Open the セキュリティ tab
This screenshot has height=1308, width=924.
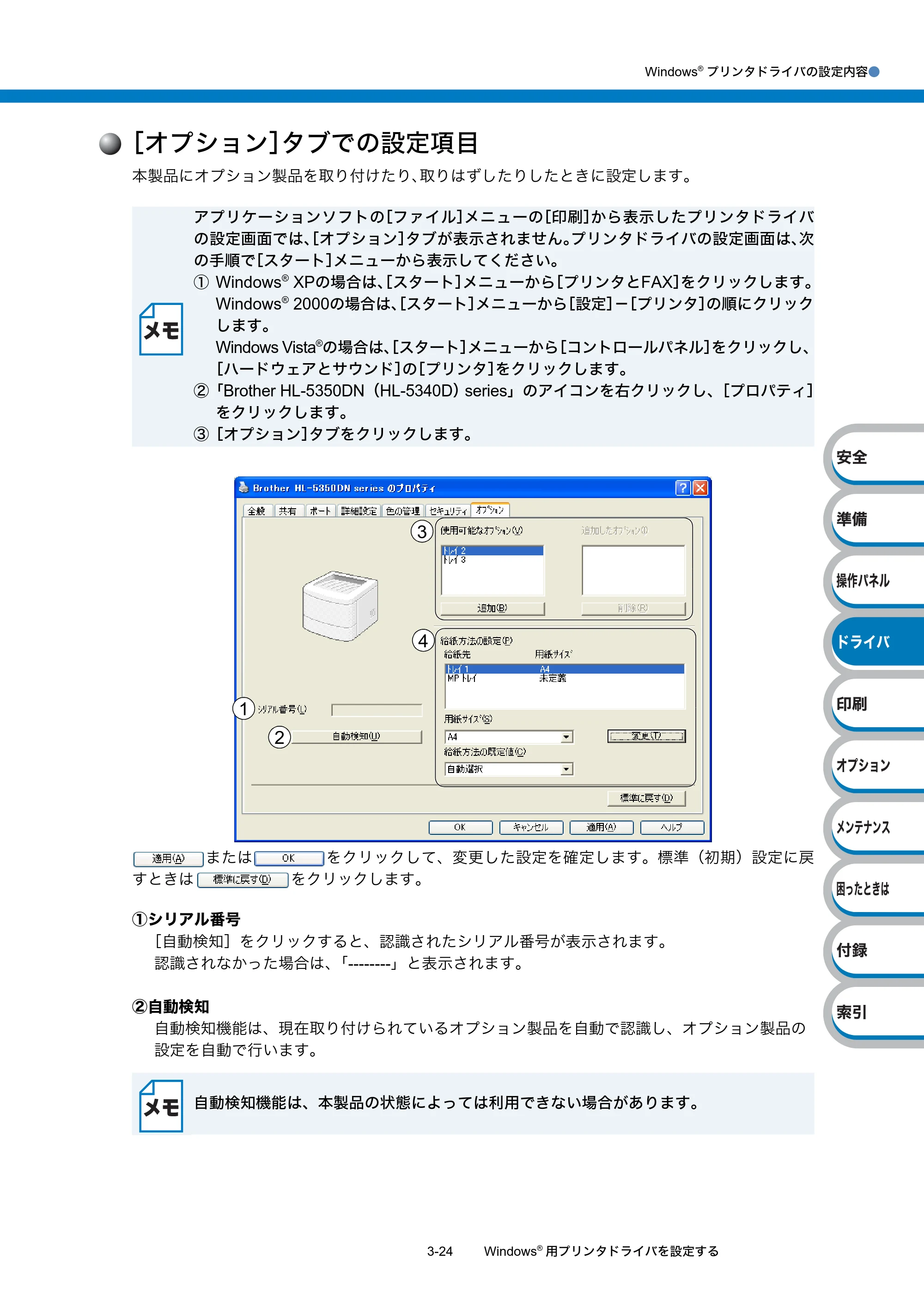click(x=448, y=511)
